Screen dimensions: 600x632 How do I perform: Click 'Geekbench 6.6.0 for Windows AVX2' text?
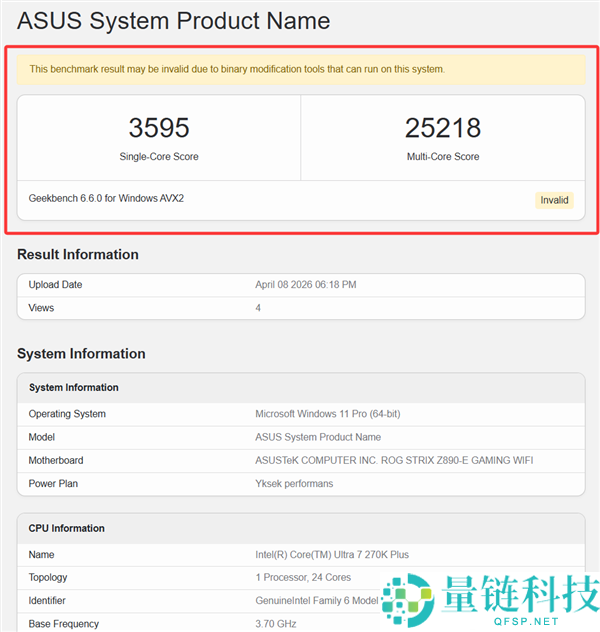tap(106, 198)
